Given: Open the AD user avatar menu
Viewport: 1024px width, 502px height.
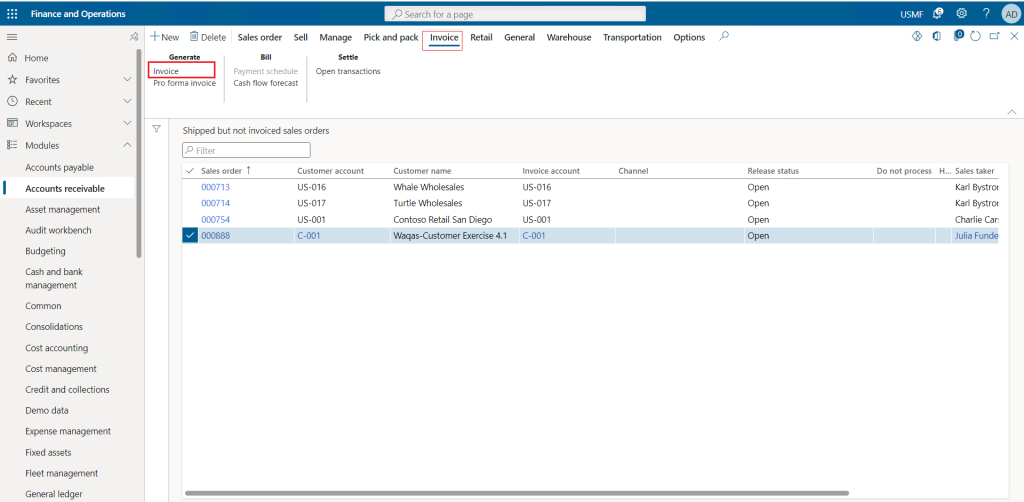Looking at the screenshot, I should pyautogui.click(x=1010, y=14).
